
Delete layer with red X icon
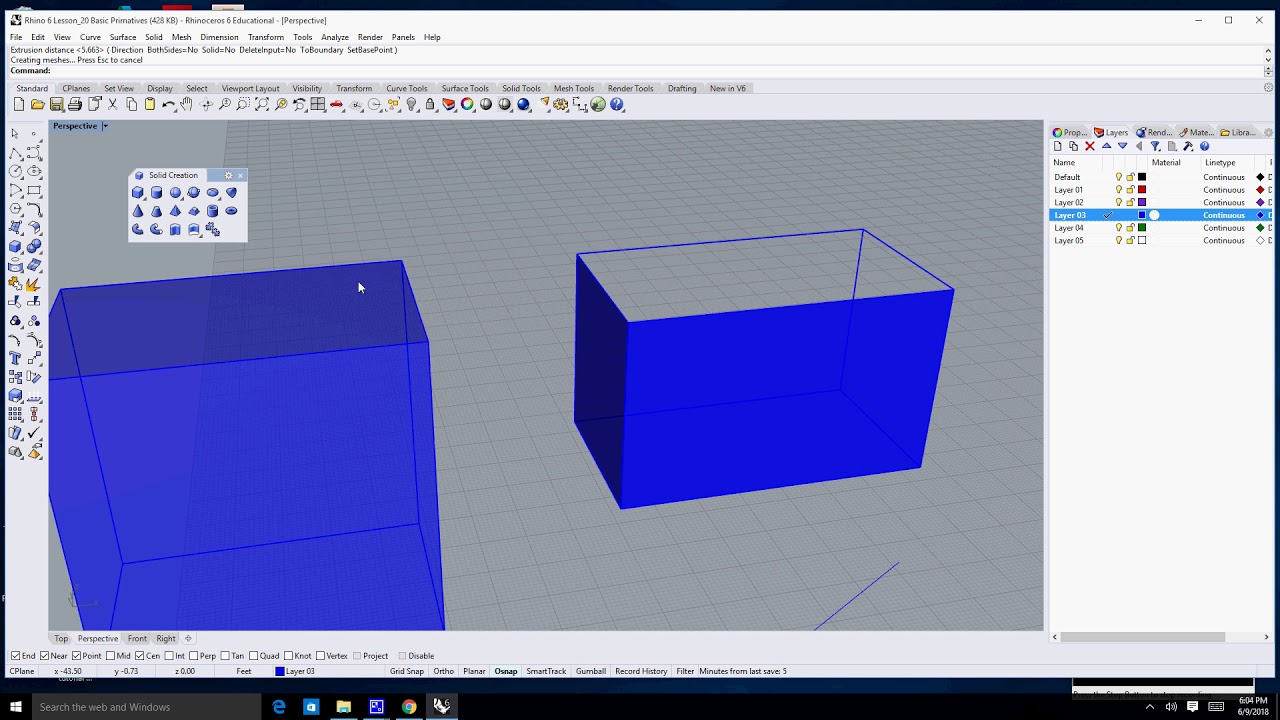tap(1090, 146)
